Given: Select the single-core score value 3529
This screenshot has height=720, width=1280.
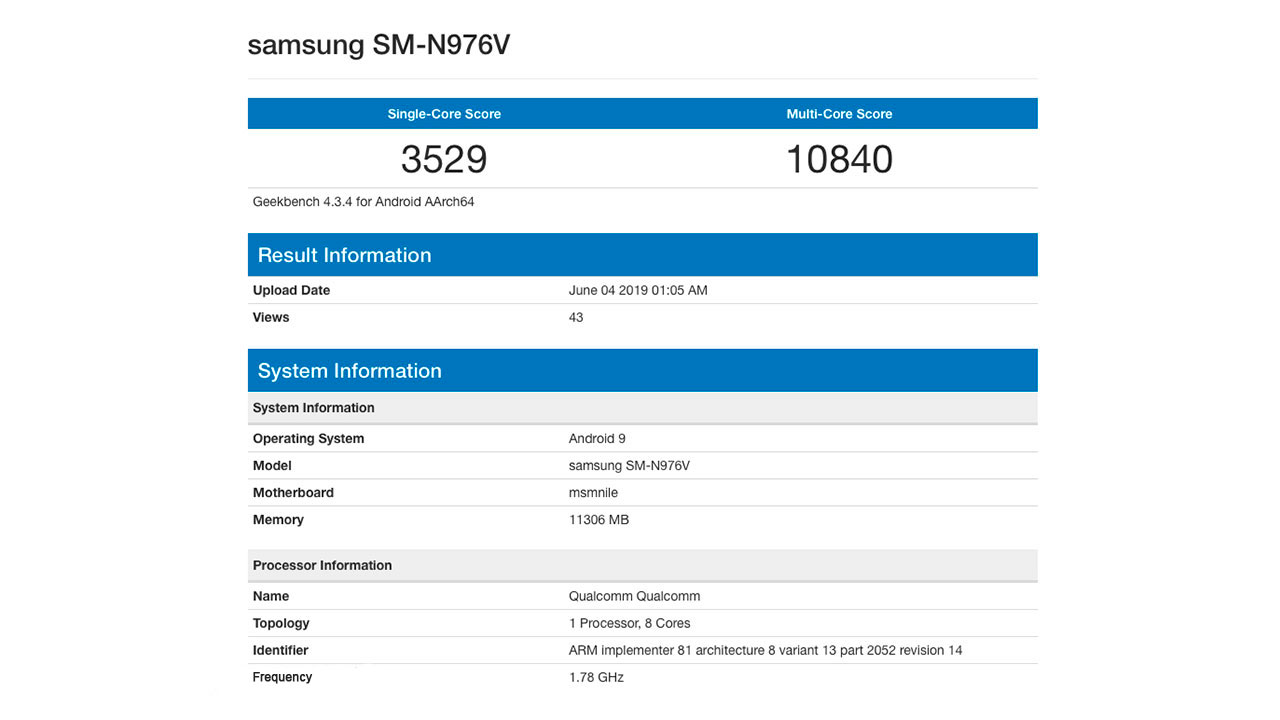Looking at the screenshot, I should pyautogui.click(x=444, y=159).
